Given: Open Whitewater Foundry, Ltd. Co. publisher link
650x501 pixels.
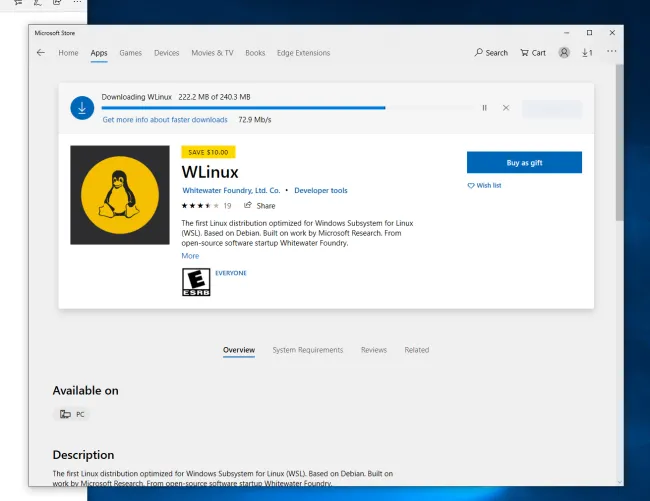Looking at the screenshot, I should coord(231,191).
